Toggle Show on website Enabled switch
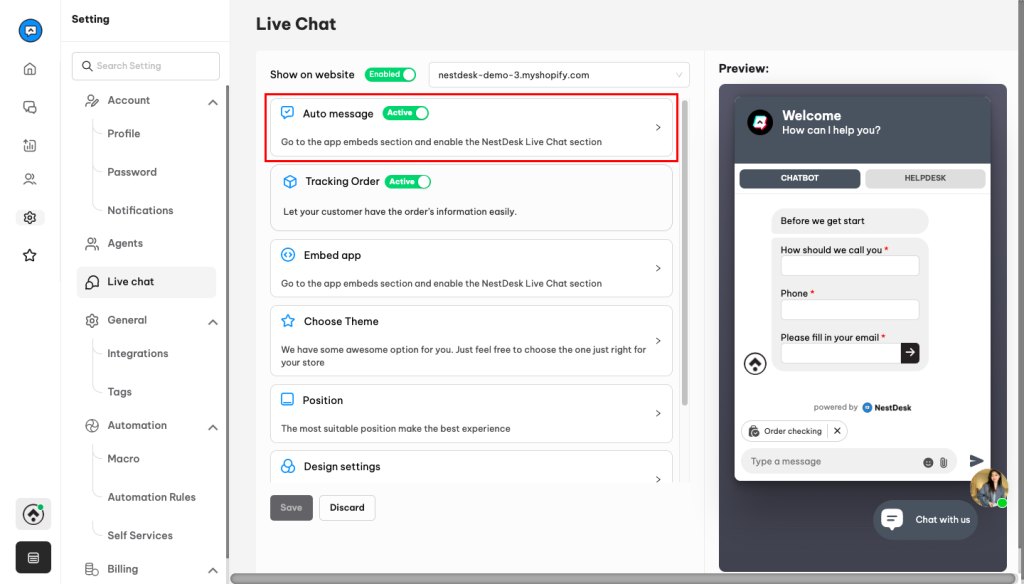 (x=391, y=74)
